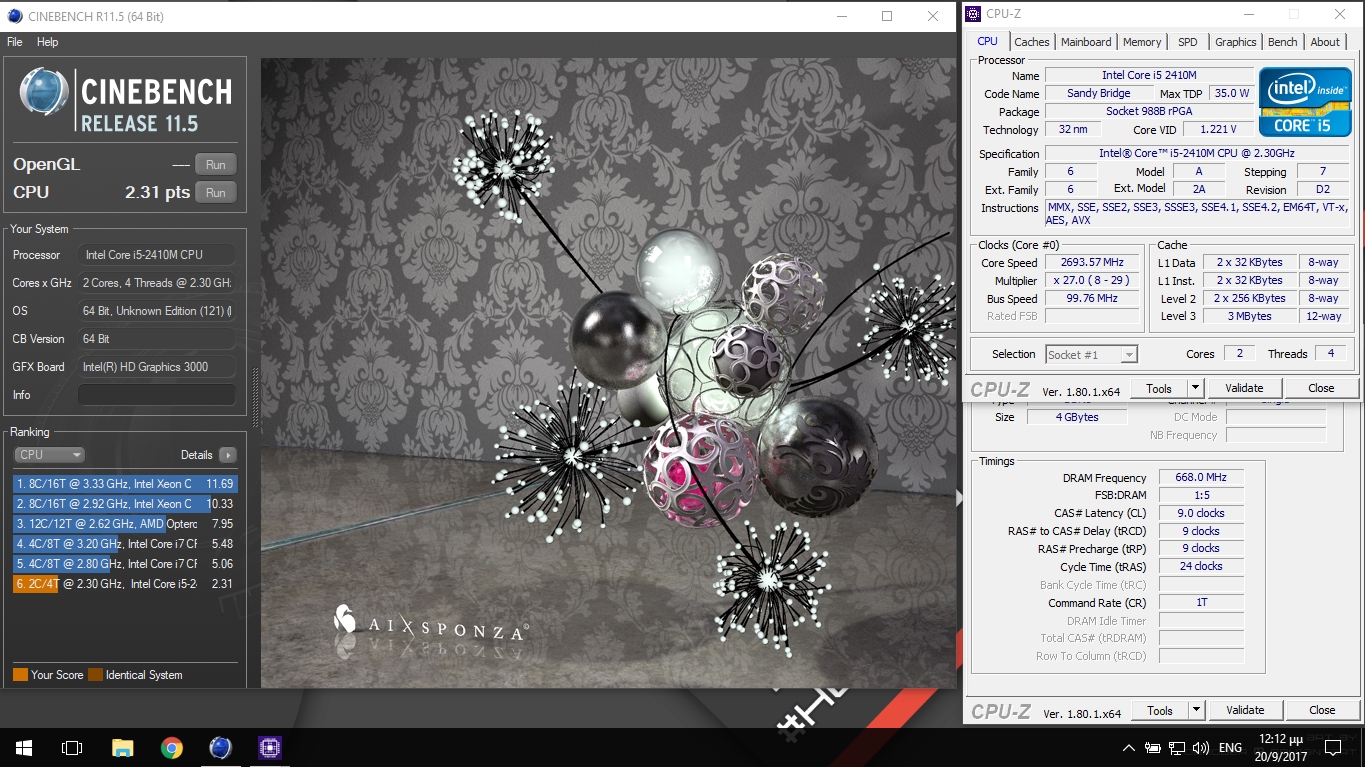Open the Action Center notifications icon
1365x767 pixels.
pyautogui.click(x=1333, y=747)
